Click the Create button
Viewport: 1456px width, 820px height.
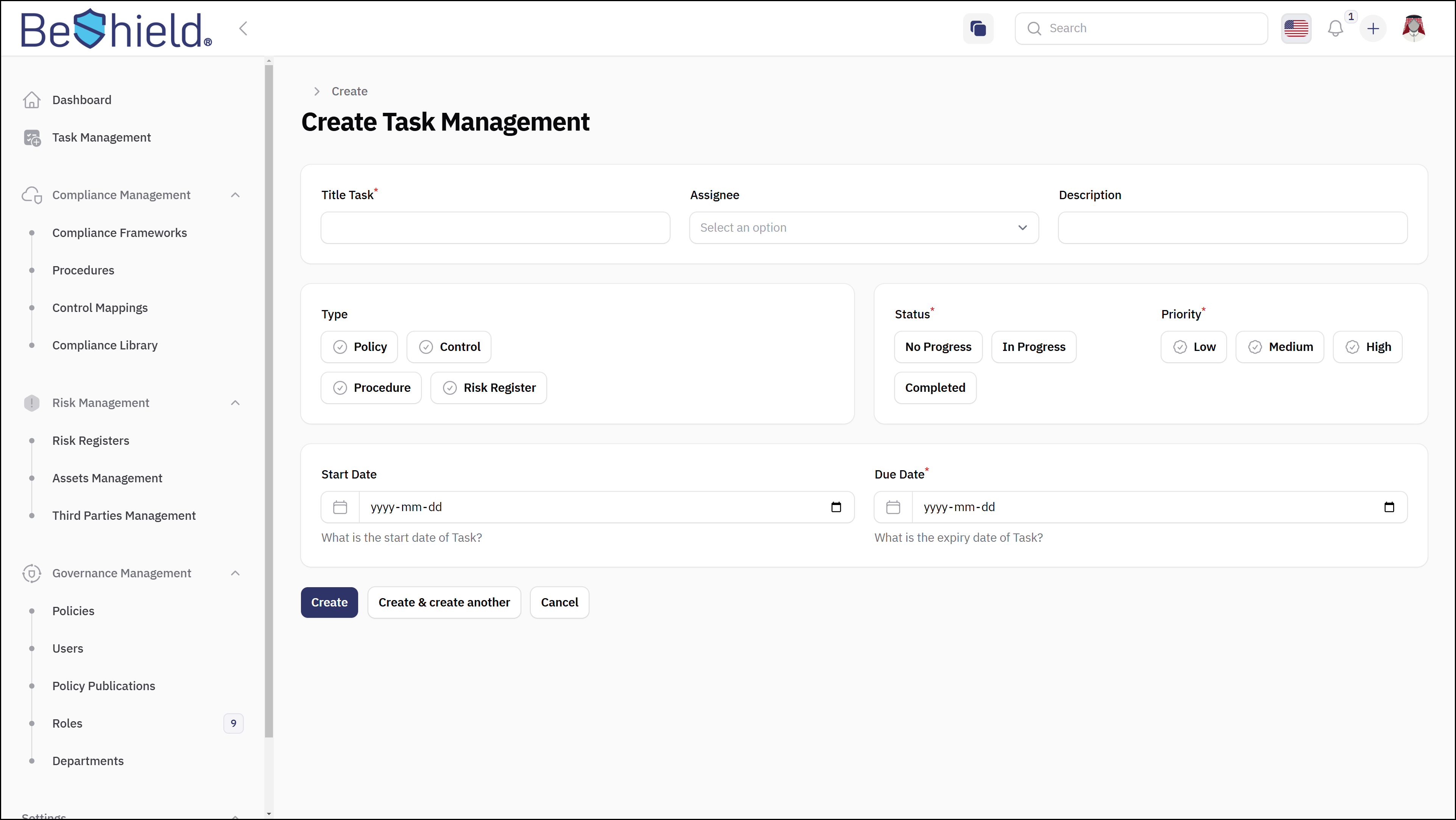329,602
